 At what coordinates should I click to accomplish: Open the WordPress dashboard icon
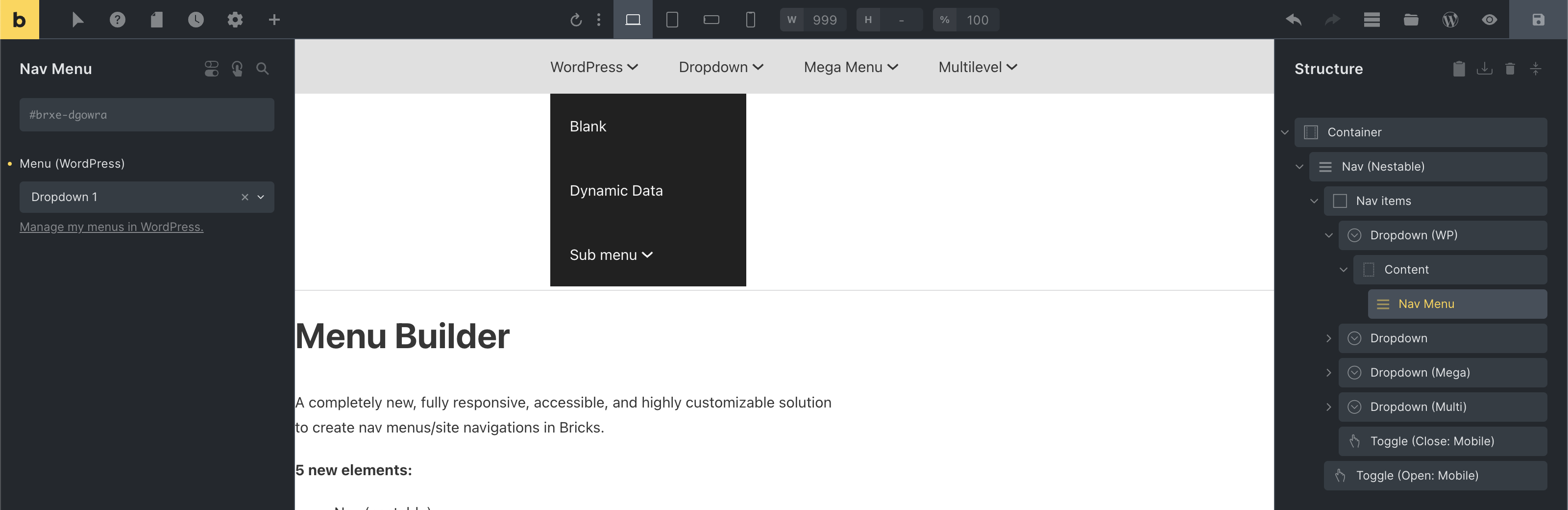coord(1450,20)
